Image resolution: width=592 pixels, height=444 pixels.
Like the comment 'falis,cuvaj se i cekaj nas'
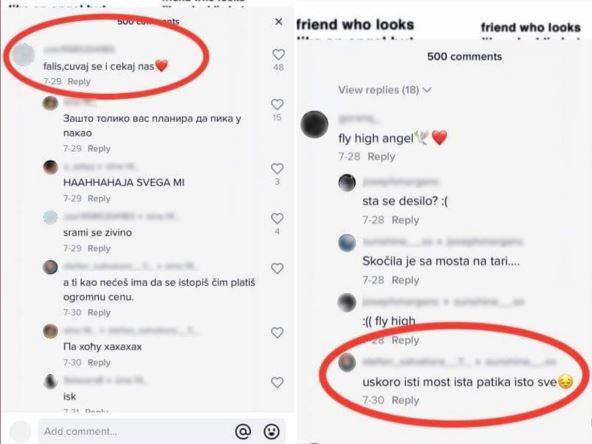tap(278, 55)
